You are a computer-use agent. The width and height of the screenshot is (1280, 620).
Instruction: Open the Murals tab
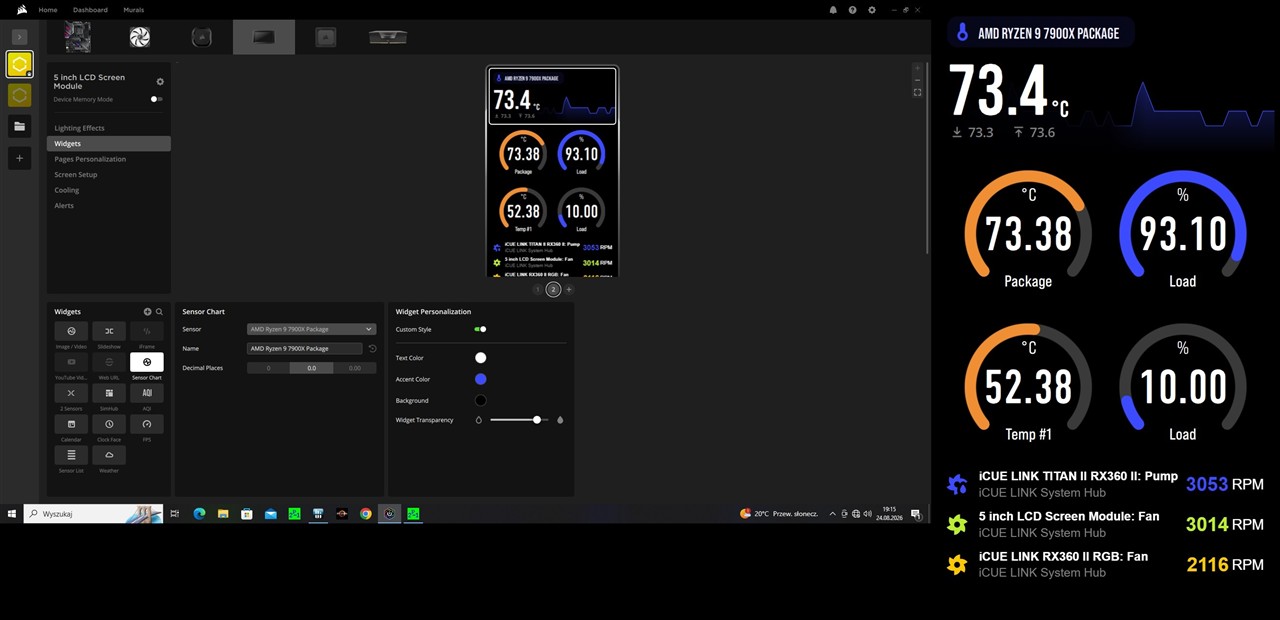pos(133,10)
